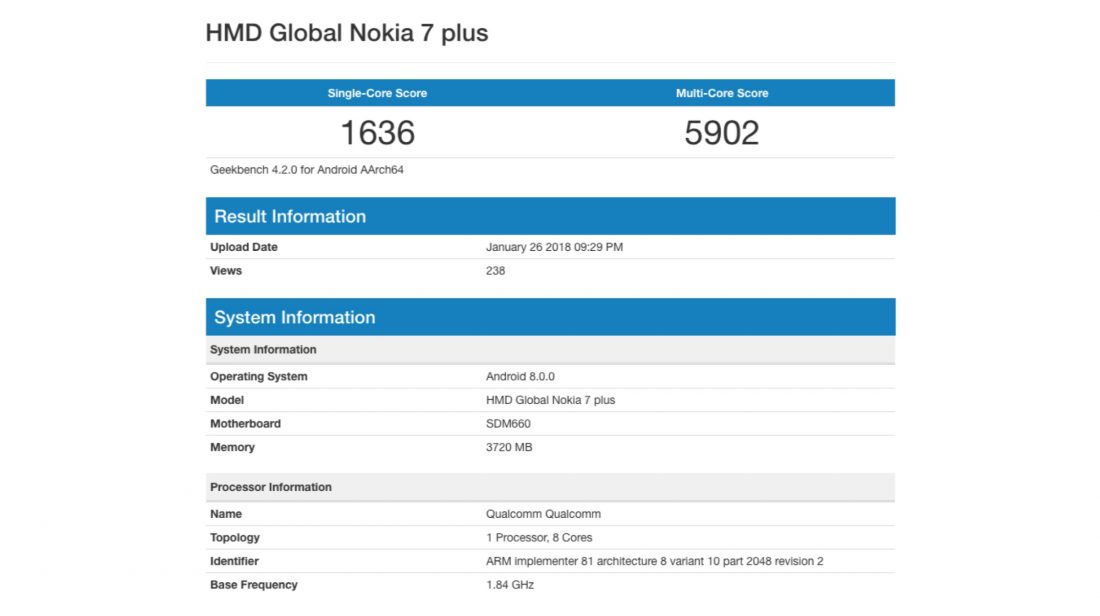Select the processor name Qualcomm Qualcomm
The image size is (1100, 616).
[543, 514]
